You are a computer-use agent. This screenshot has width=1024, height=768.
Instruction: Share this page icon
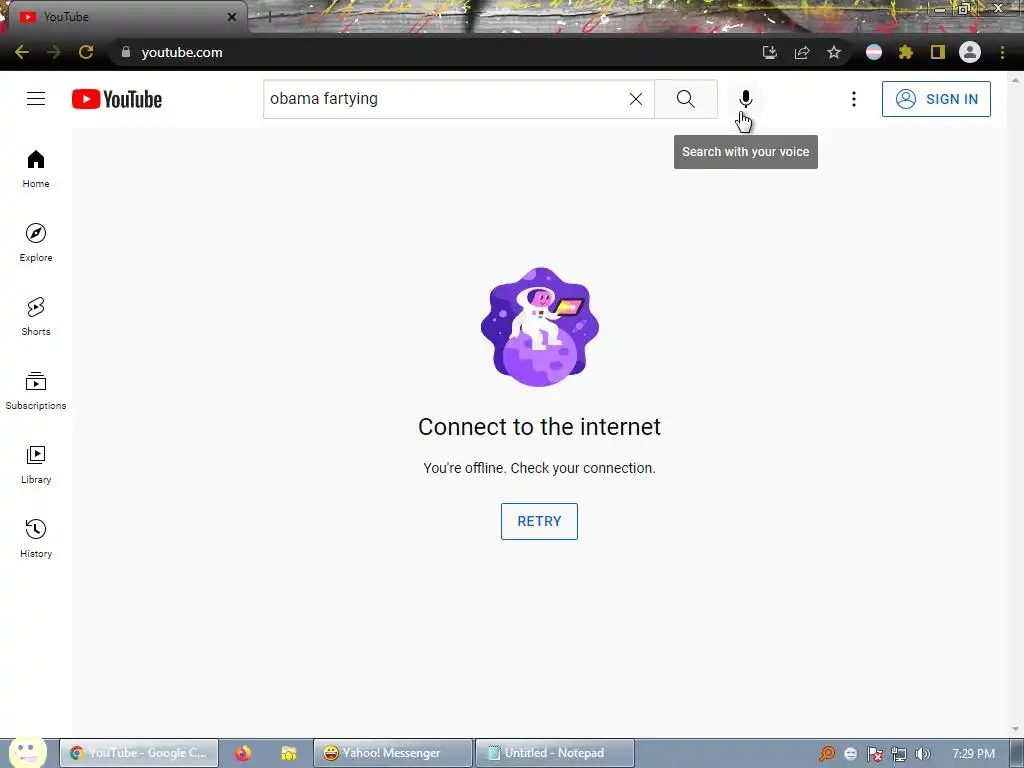[x=802, y=52]
